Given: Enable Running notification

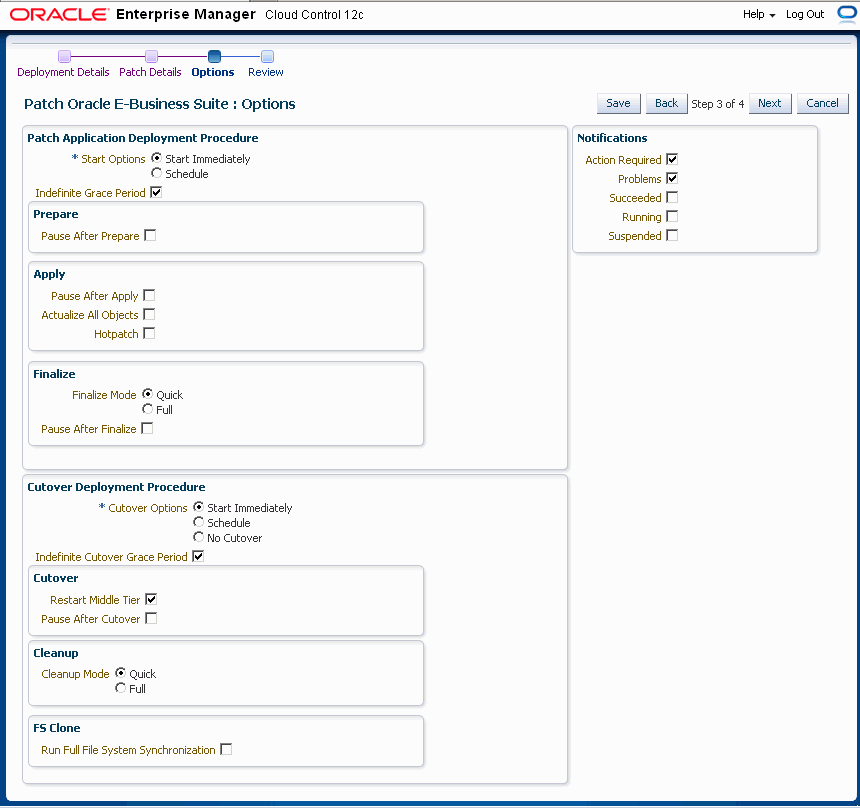Looking at the screenshot, I should [x=672, y=217].
